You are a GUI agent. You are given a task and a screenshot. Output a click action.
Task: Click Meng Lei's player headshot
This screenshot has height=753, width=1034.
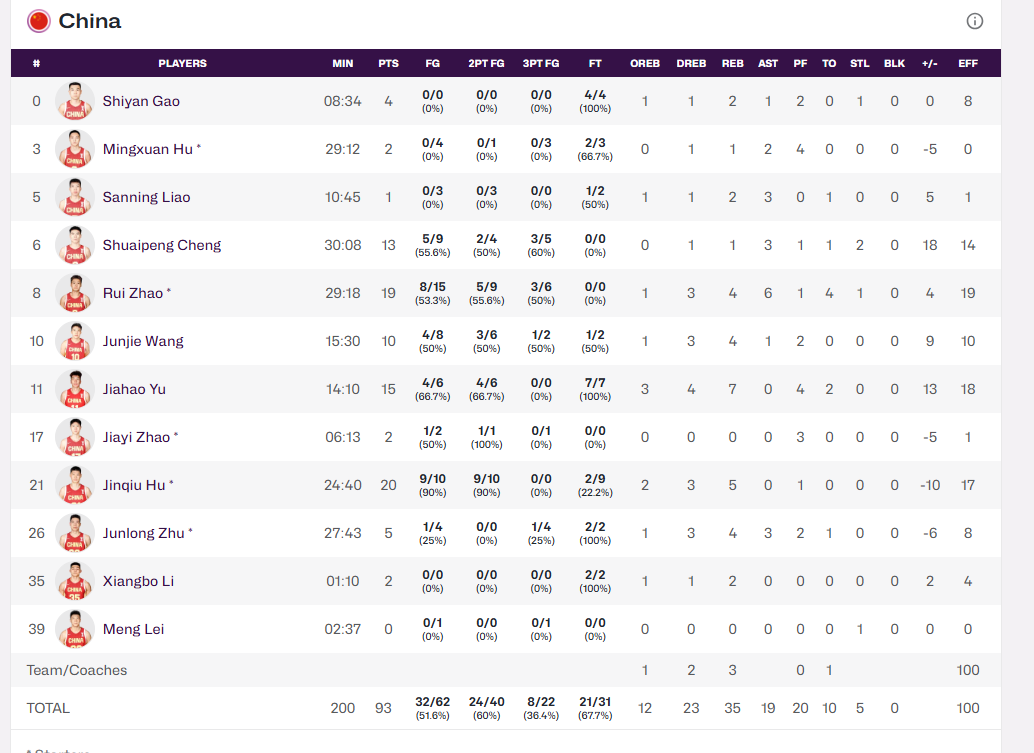coord(75,629)
